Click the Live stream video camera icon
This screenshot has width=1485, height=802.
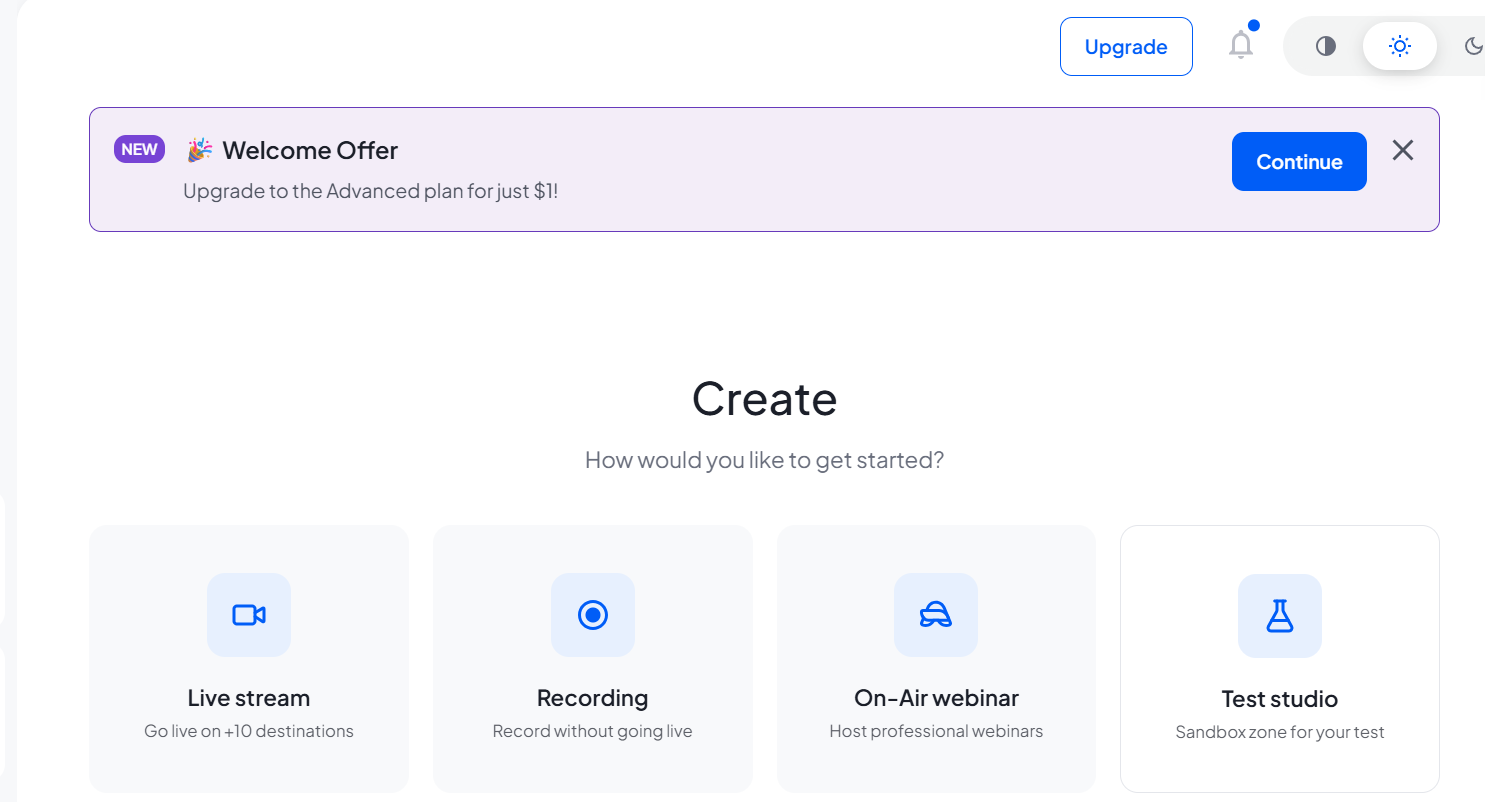point(249,615)
